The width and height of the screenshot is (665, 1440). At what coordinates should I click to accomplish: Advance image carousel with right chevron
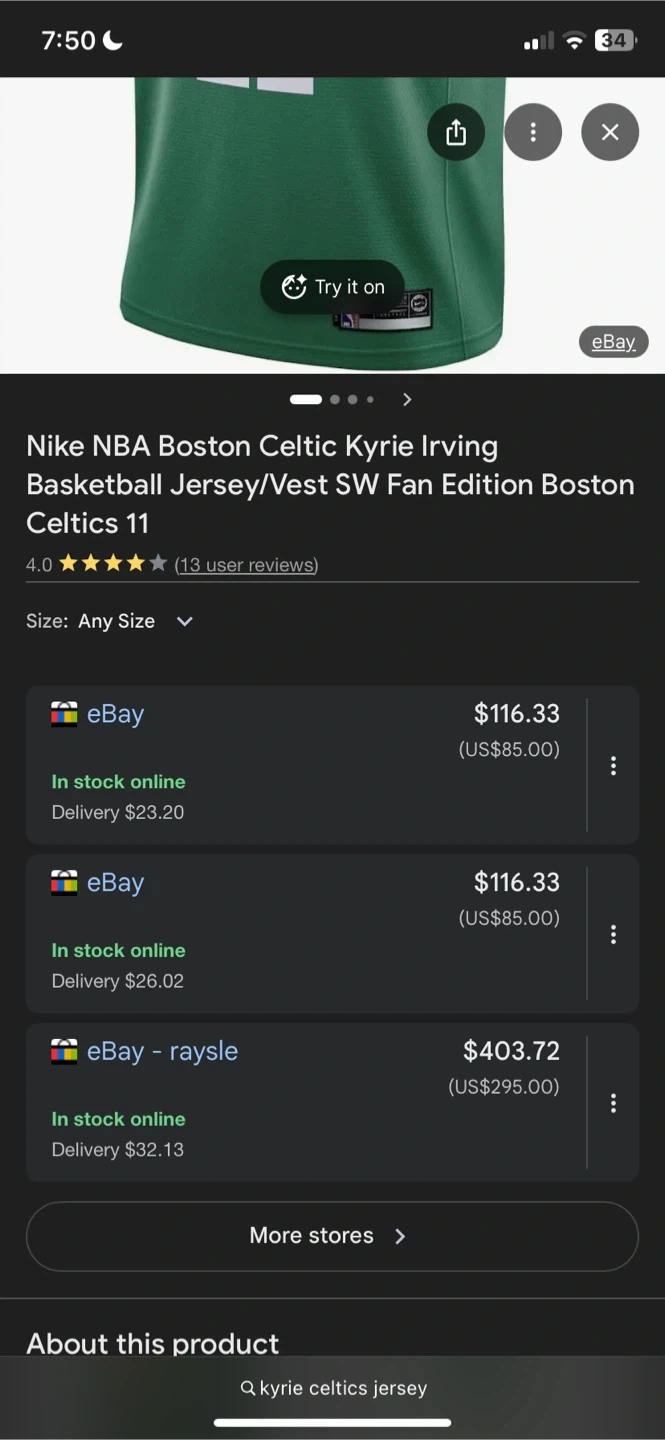pos(407,400)
